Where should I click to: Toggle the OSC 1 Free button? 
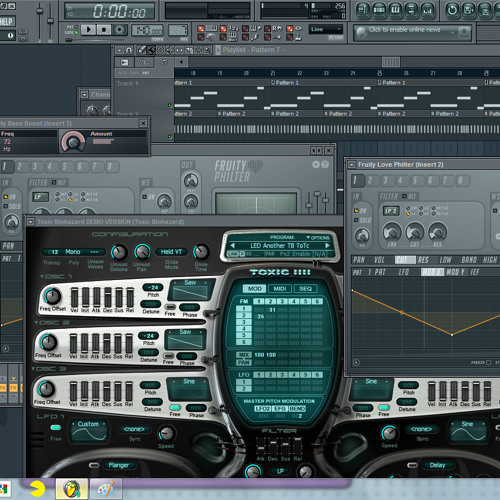pyautogui.click(x=170, y=307)
